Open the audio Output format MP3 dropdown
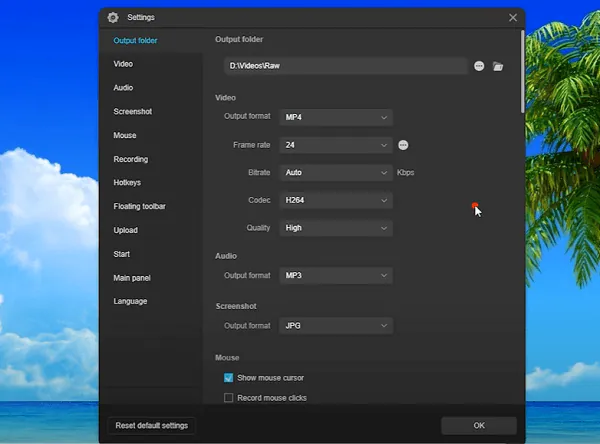The image size is (600, 444). 336,275
